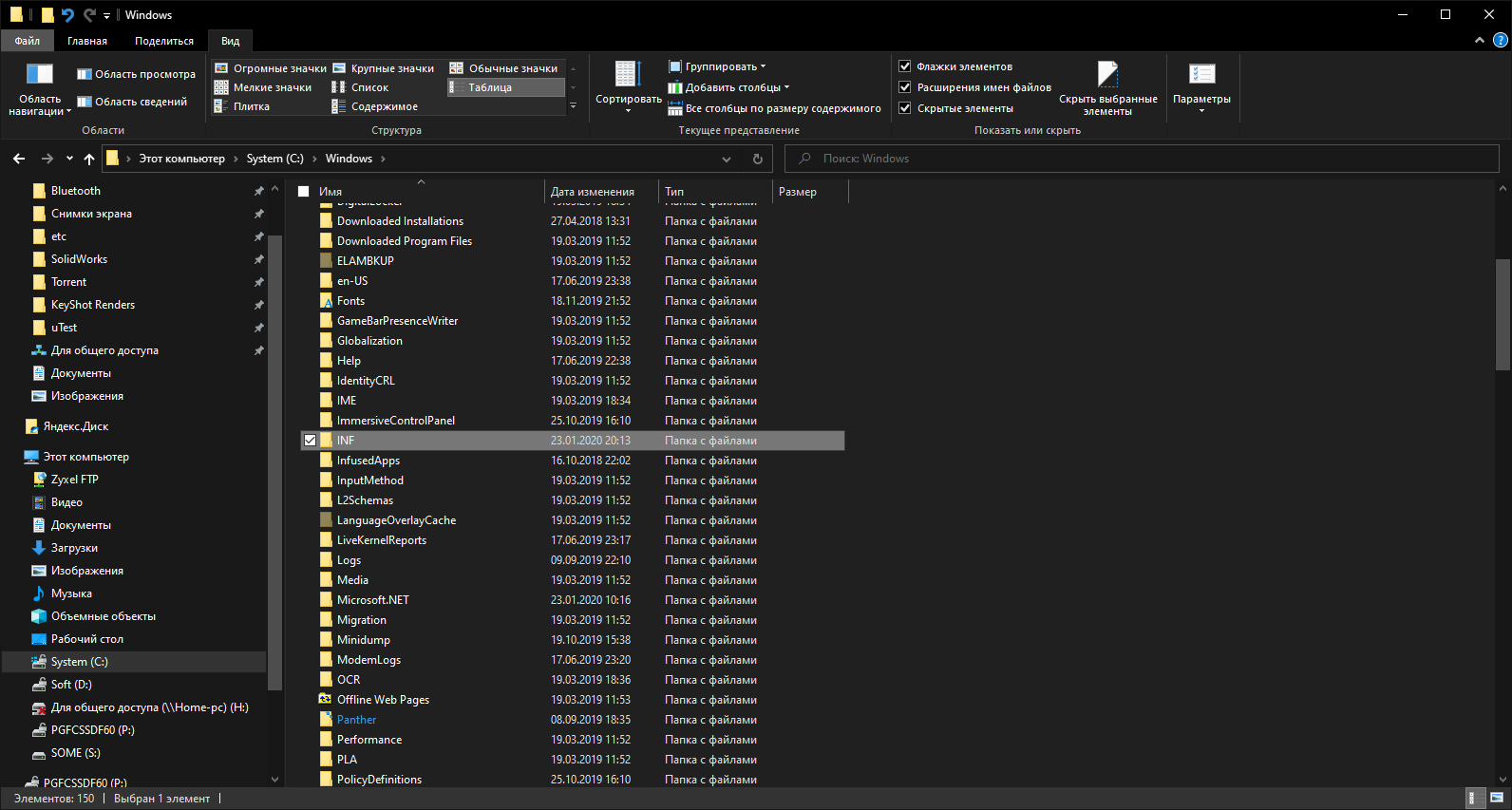1512x810 pixels.
Task: Size all columns to fit contents
Action: [x=774, y=108]
